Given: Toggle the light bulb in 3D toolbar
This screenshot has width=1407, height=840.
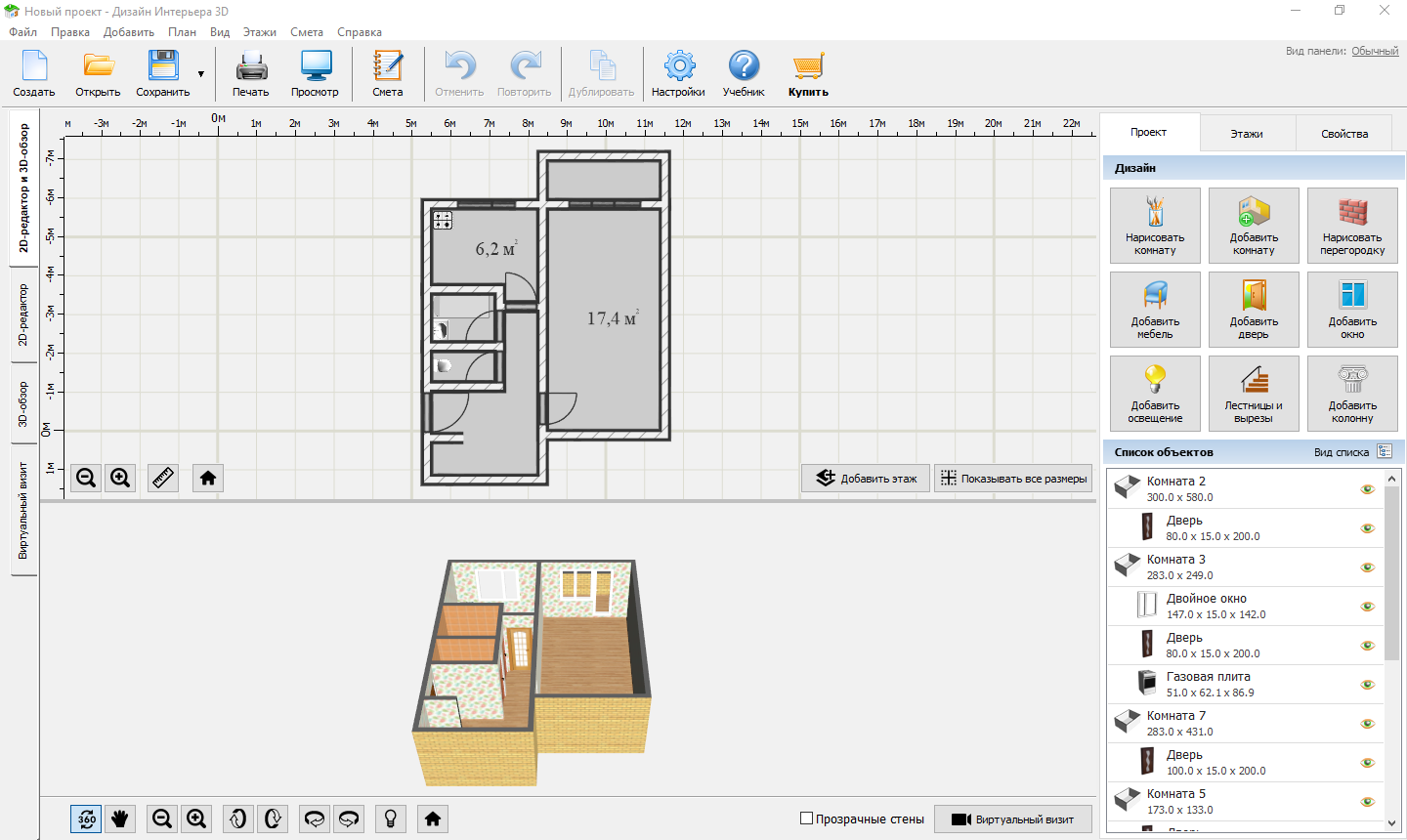Looking at the screenshot, I should [x=390, y=819].
